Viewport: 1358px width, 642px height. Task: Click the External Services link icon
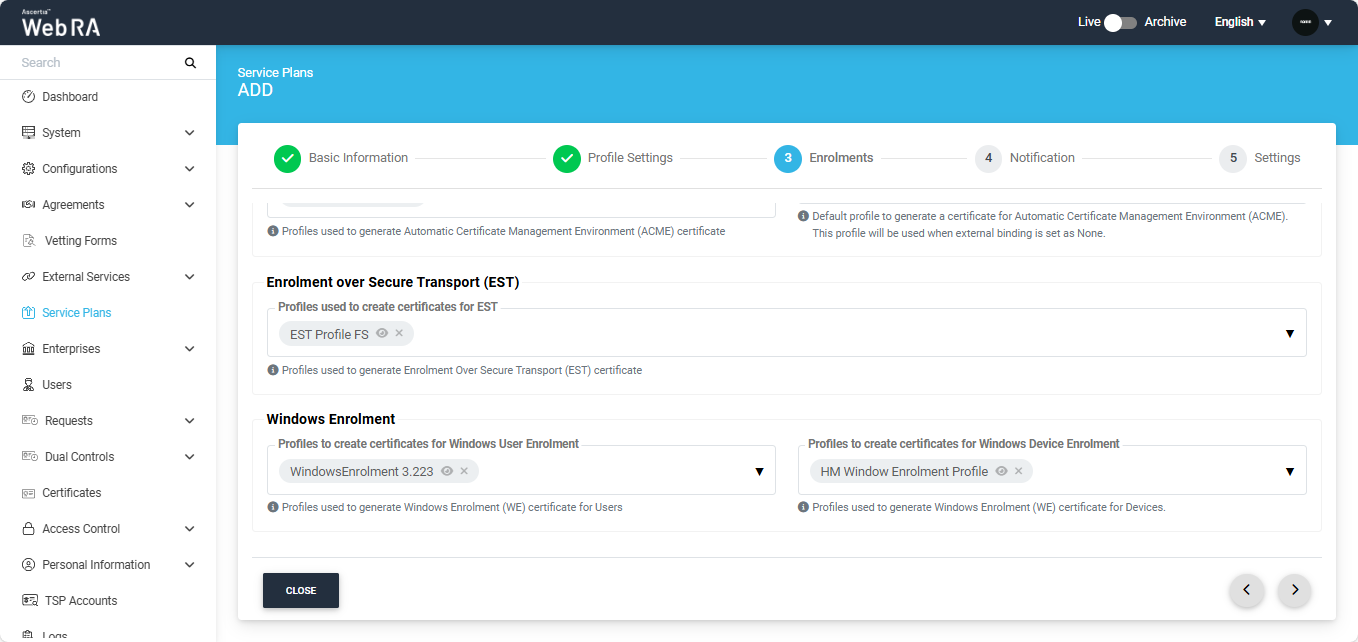[28, 277]
